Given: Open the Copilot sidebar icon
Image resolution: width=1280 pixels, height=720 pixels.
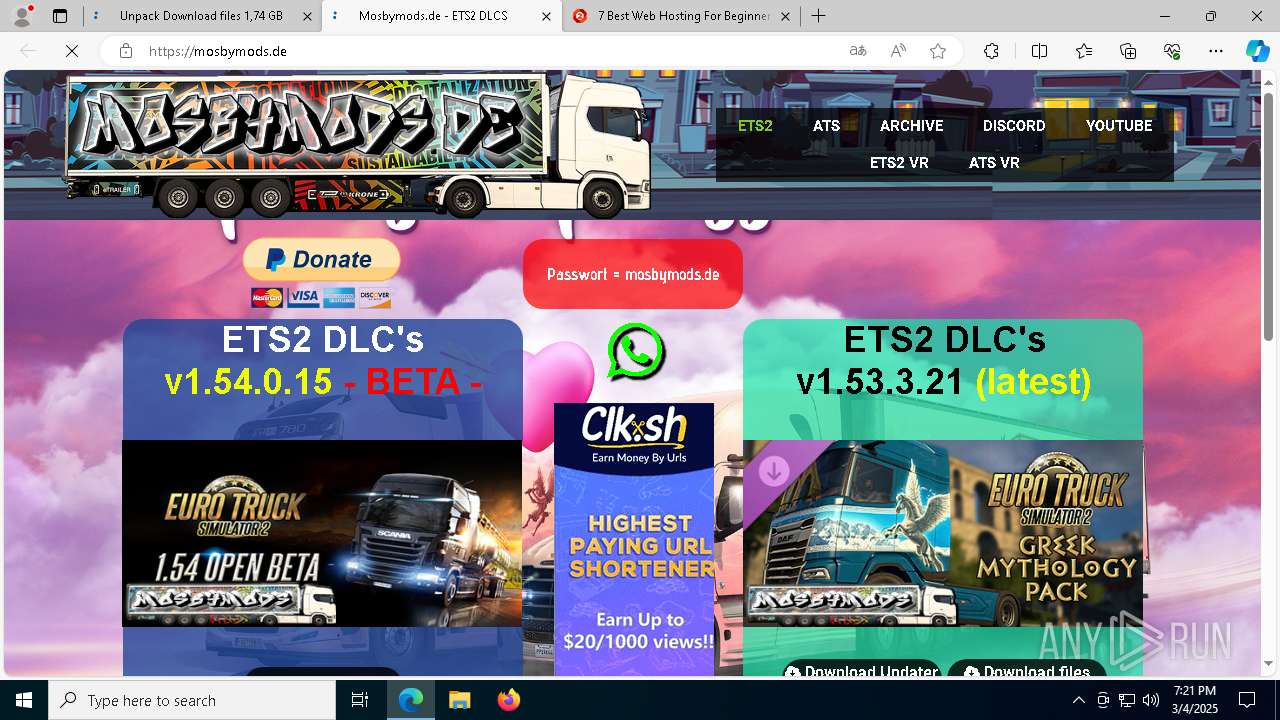Looking at the screenshot, I should (x=1257, y=51).
